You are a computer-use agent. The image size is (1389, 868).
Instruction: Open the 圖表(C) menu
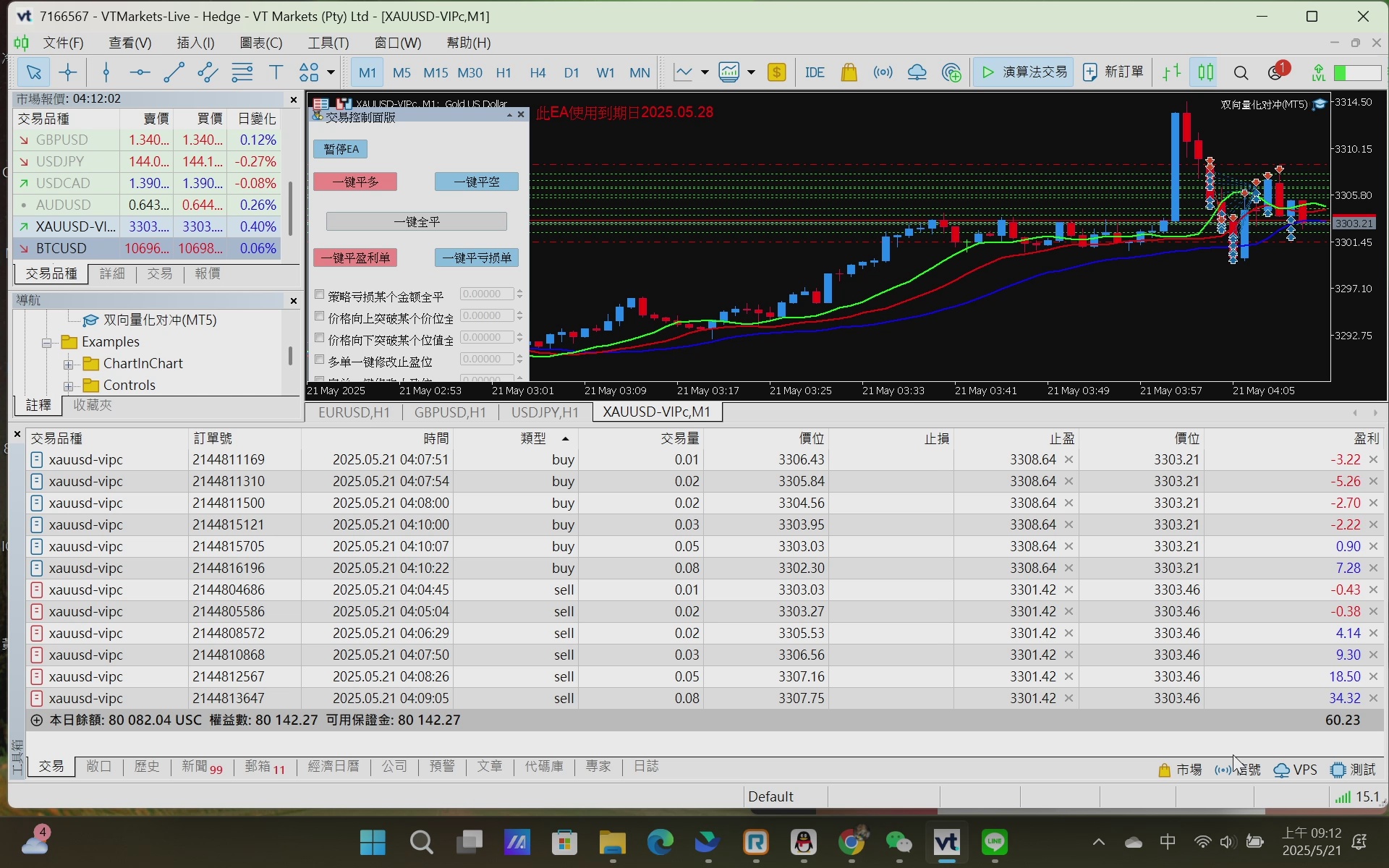click(x=260, y=43)
